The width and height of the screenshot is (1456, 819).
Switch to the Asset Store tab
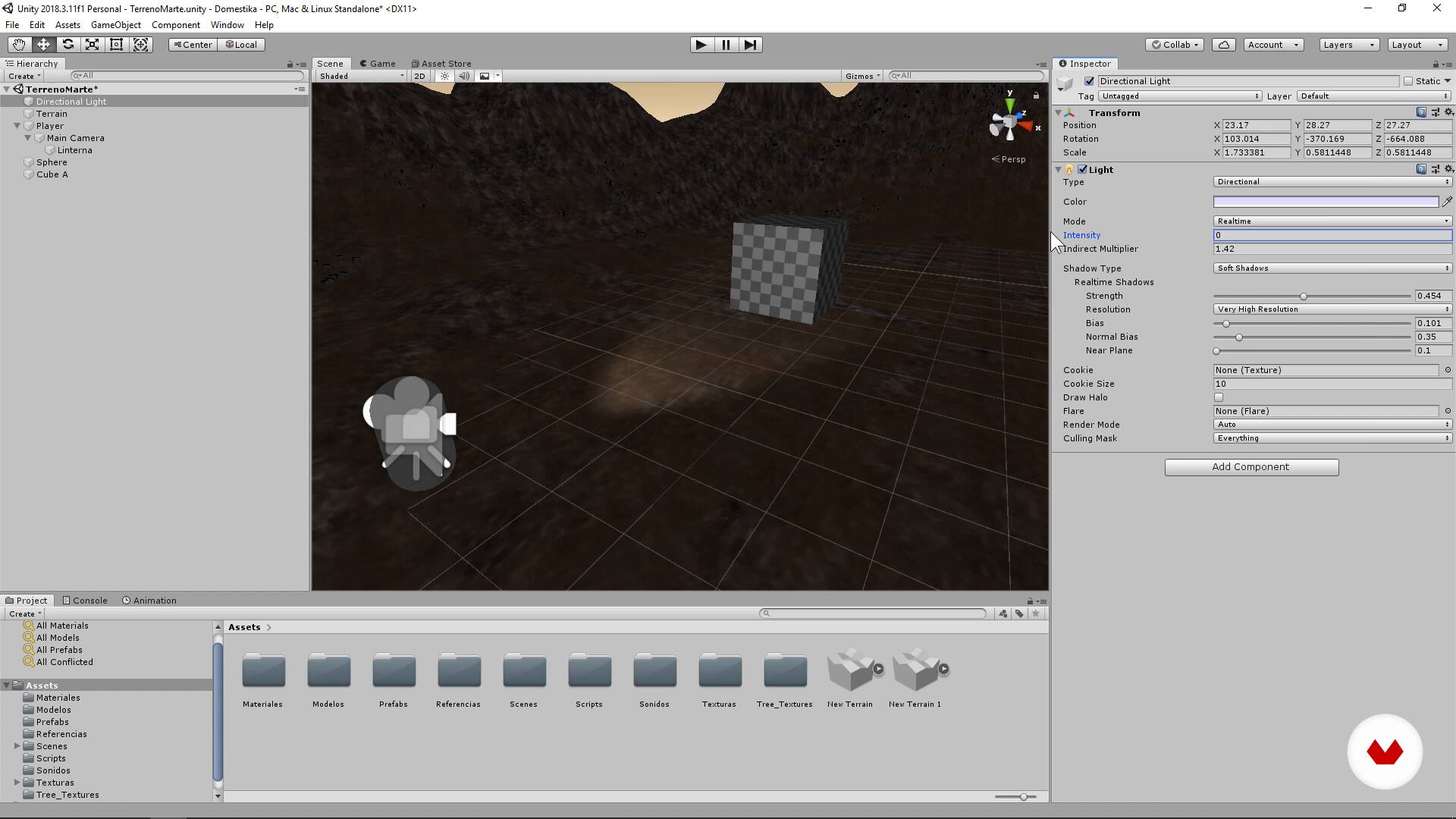pos(441,64)
